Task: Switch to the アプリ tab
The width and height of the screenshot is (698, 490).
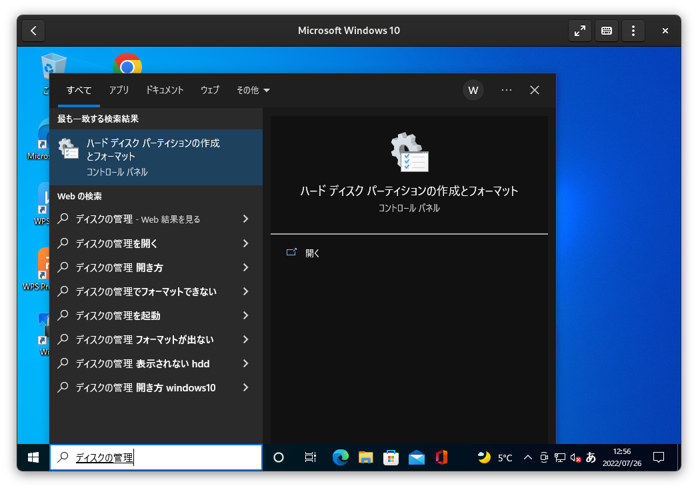Action: [x=119, y=90]
